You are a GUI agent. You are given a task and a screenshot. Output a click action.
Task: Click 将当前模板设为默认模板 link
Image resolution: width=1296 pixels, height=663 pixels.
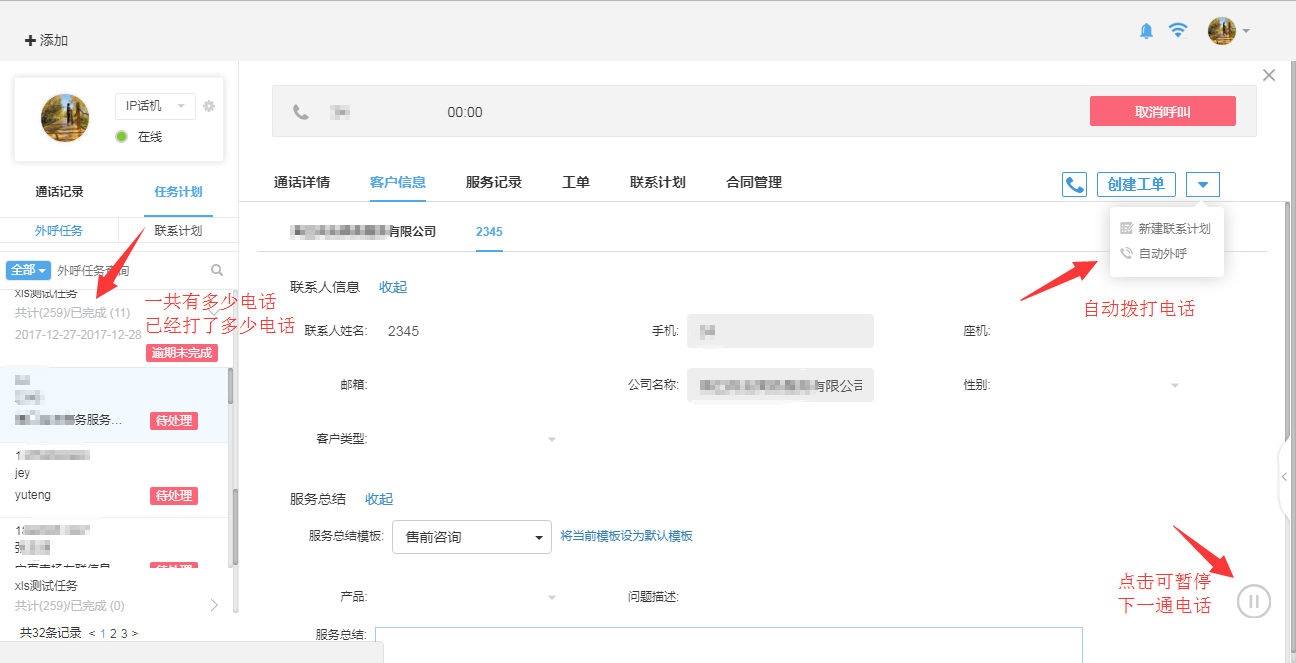pyautogui.click(x=626, y=536)
